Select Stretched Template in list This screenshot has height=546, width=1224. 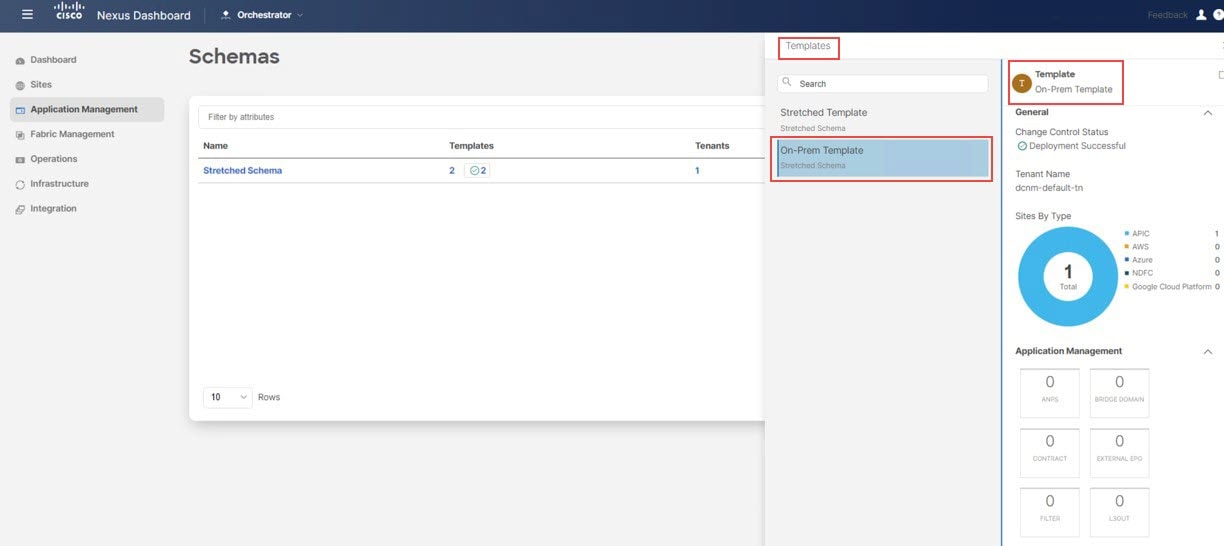(x=883, y=119)
